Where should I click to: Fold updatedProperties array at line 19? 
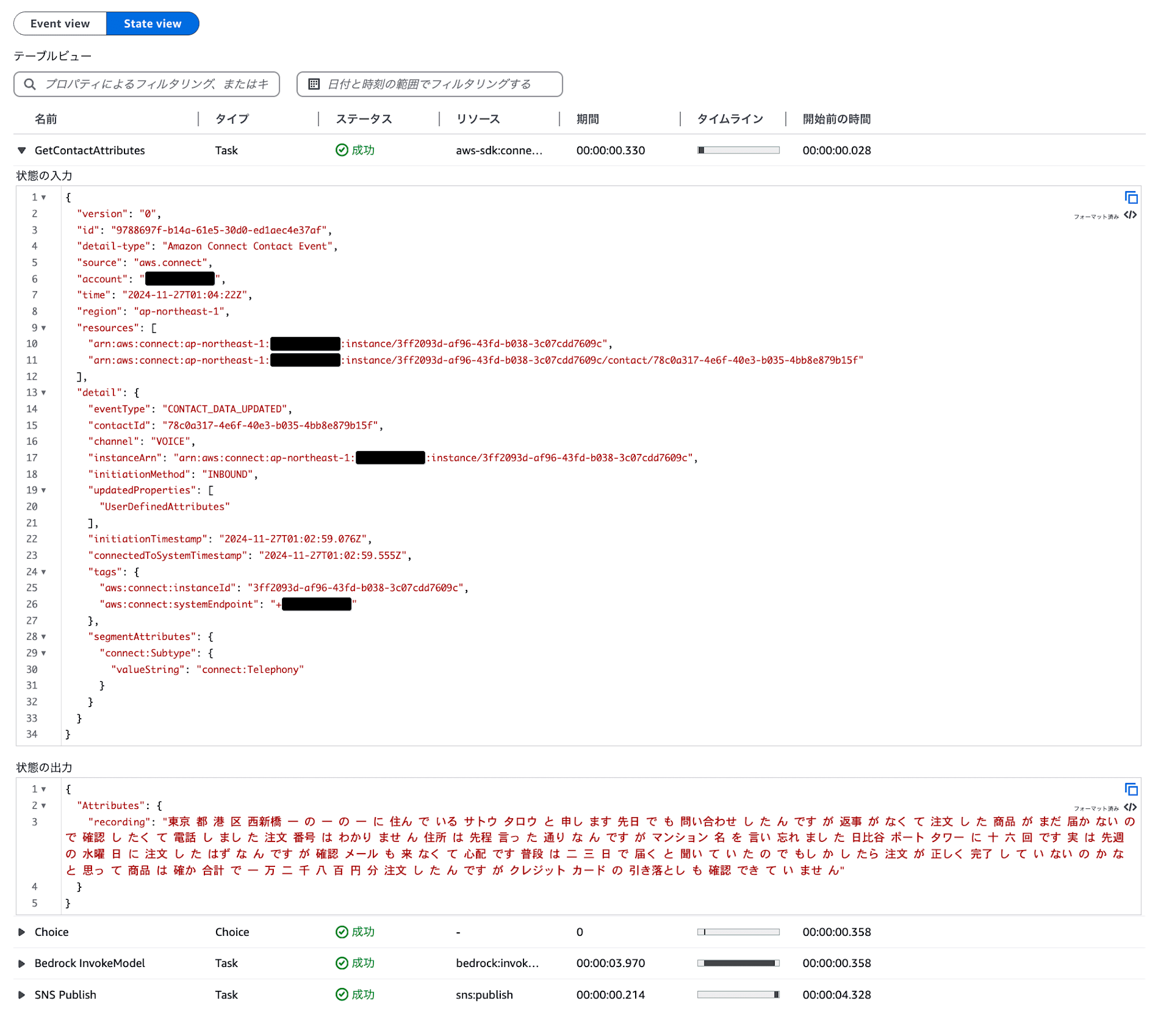(43, 490)
